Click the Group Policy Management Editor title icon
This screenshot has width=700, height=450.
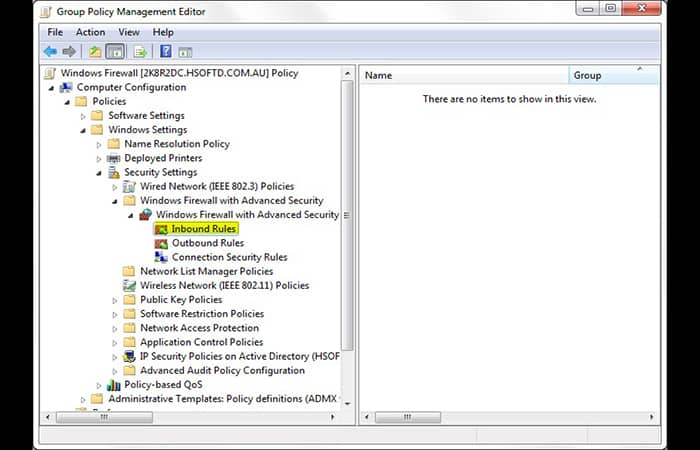click(46, 12)
